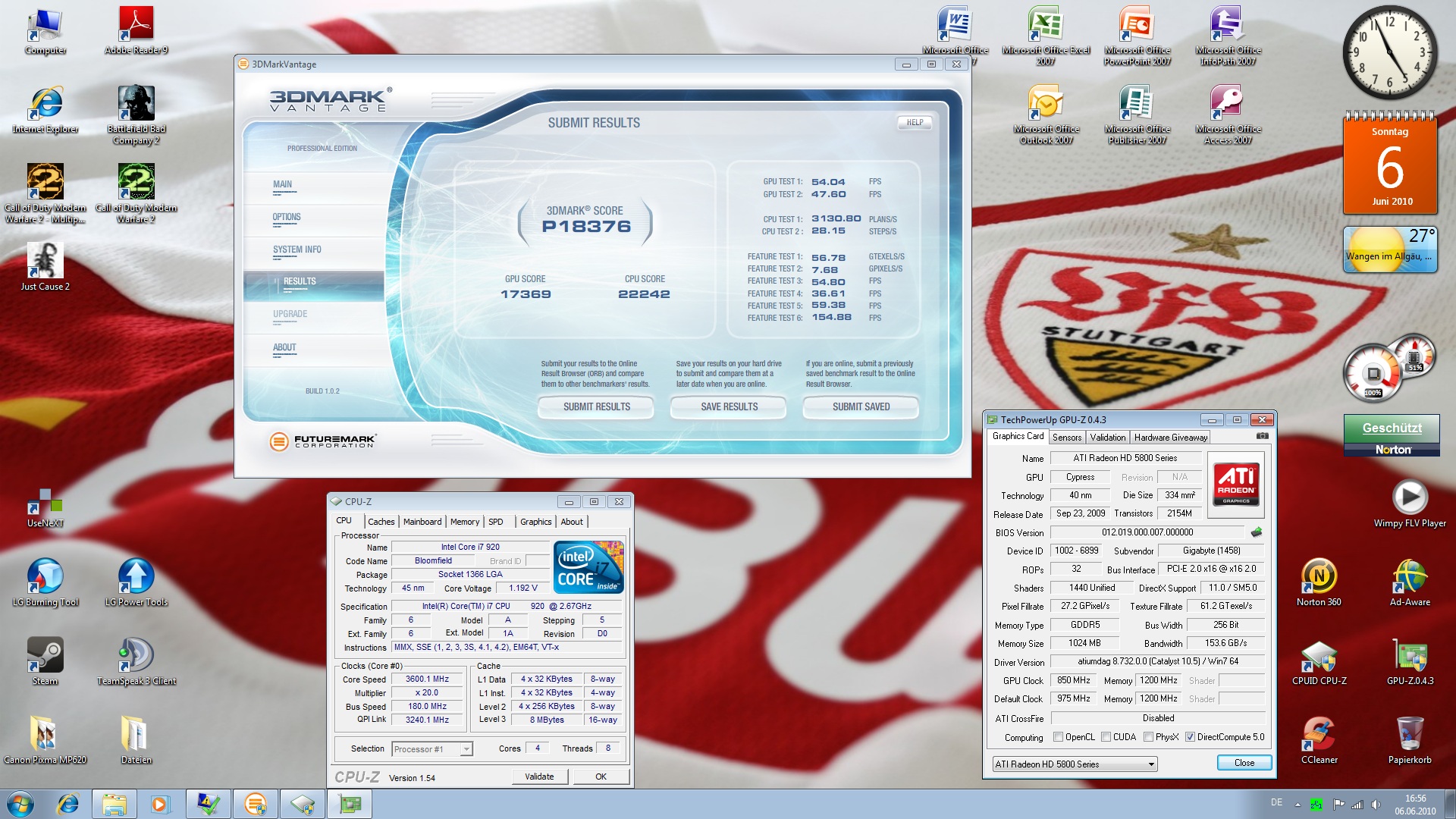Open LG Power Tools icon
The height and width of the screenshot is (819, 1456).
[x=136, y=583]
